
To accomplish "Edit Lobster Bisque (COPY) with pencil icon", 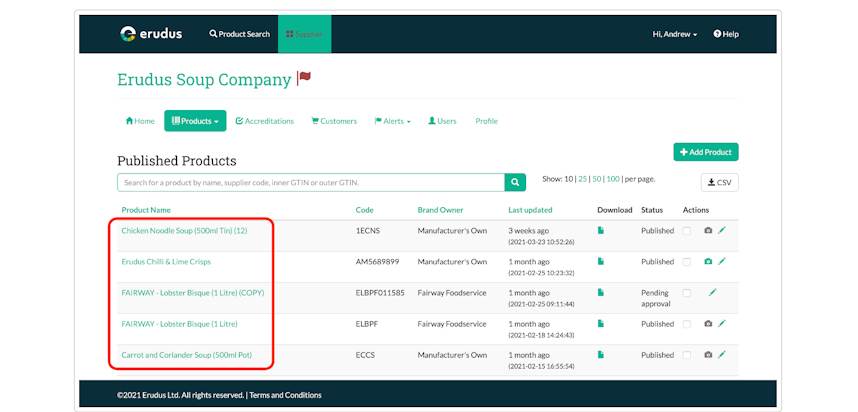I will click(712, 293).
